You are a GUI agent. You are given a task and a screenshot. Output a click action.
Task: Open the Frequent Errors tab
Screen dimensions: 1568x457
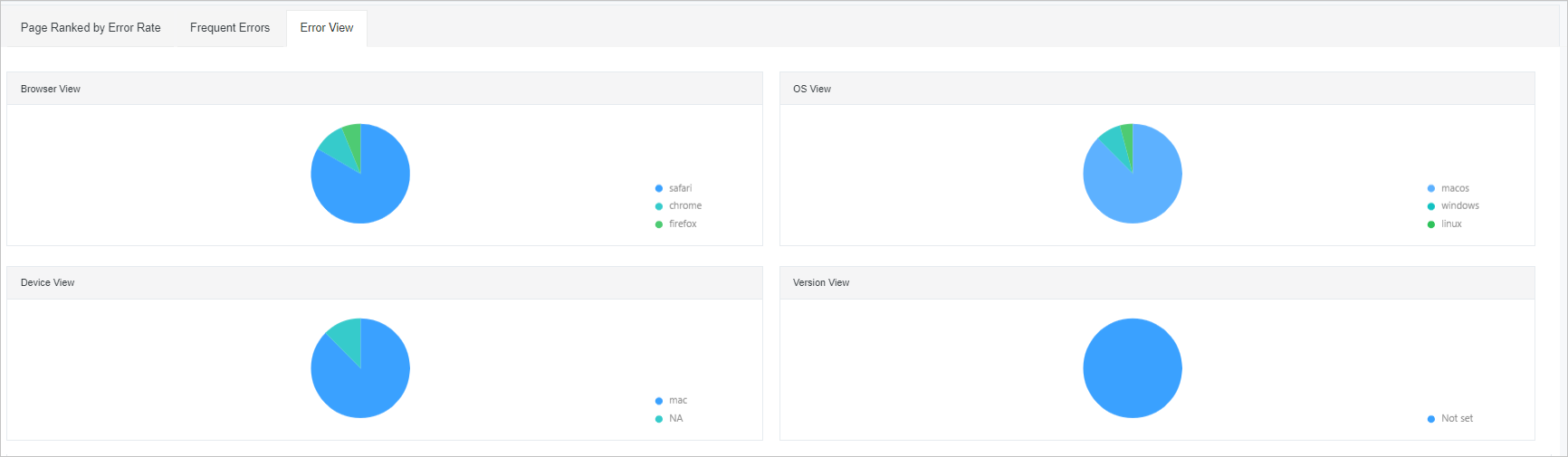pyautogui.click(x=230, y=28)
